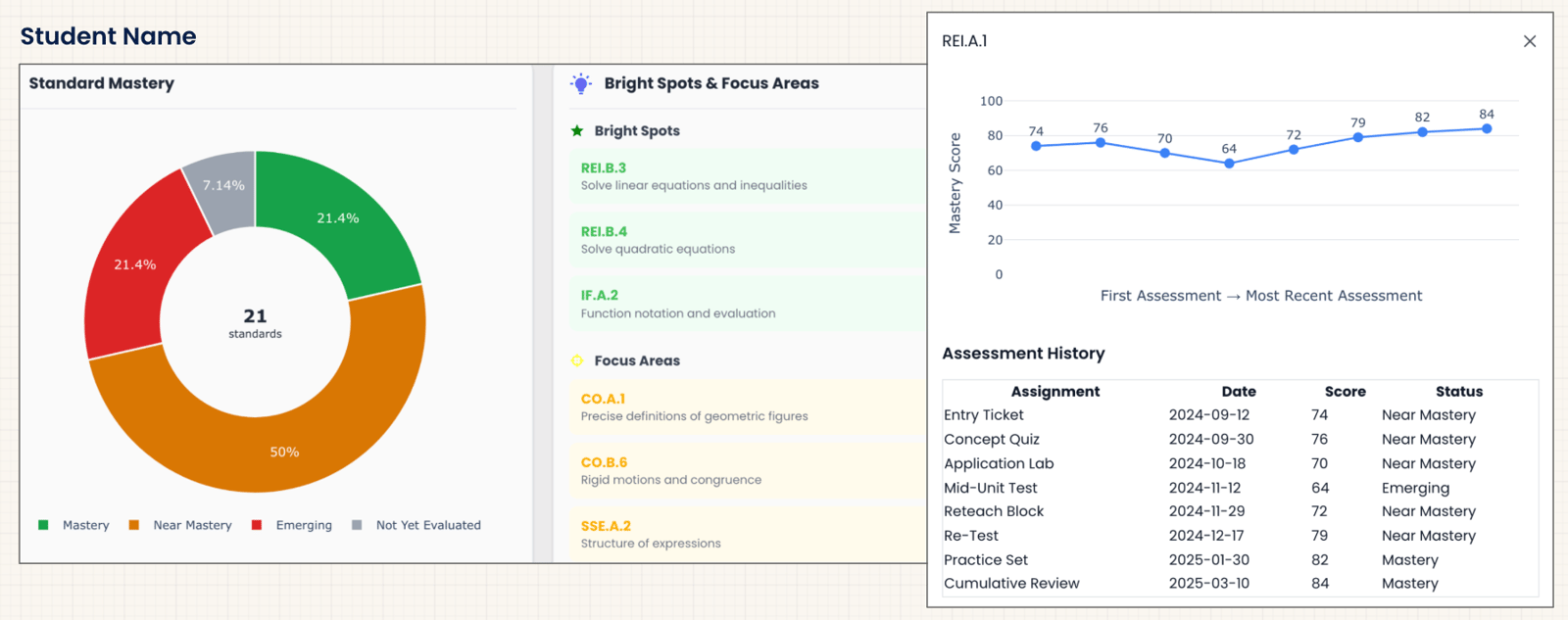Open the IF.A.2 function notation card

747,304
